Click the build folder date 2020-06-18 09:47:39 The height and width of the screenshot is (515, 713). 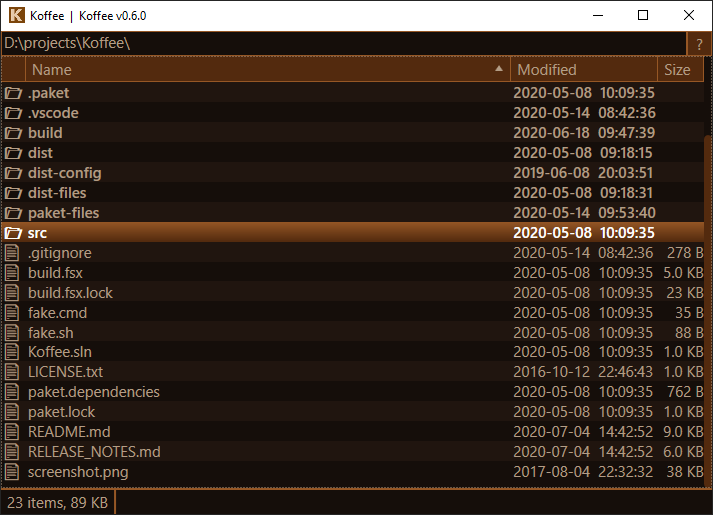click(x=584, y=133)
